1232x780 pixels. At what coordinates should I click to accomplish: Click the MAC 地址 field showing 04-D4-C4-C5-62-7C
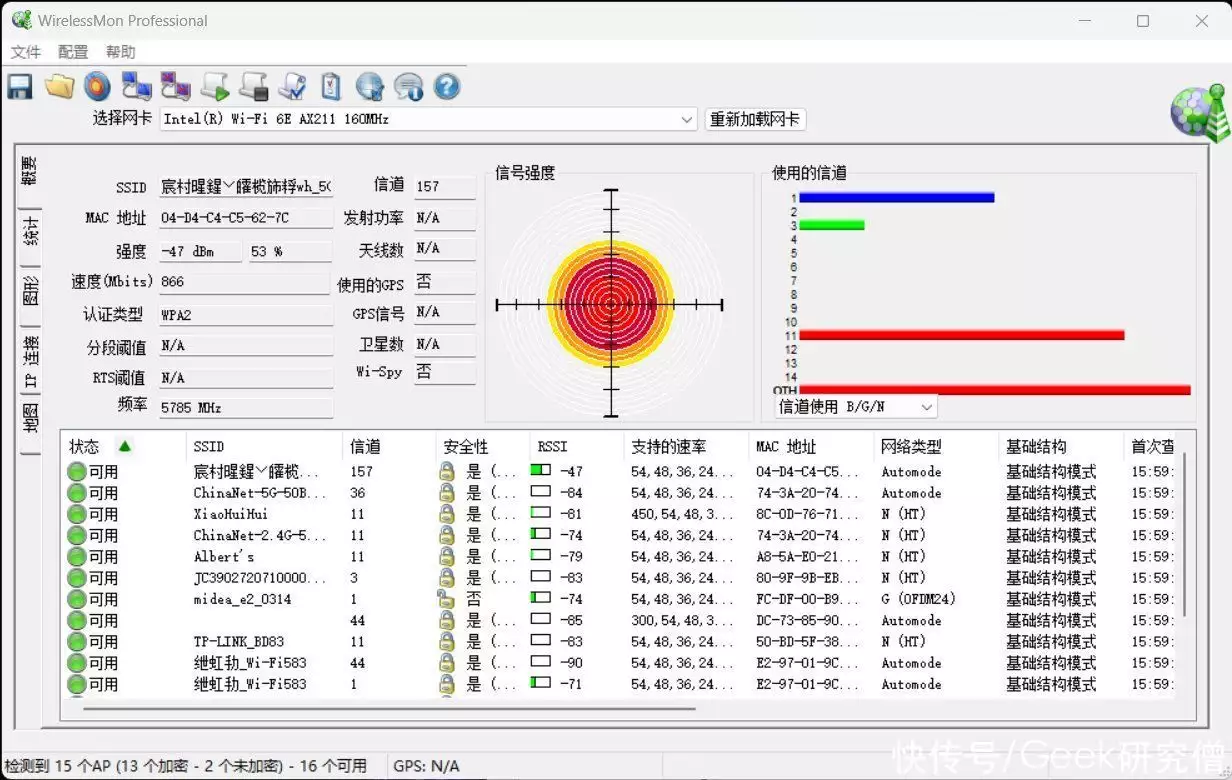pos(245,218)
